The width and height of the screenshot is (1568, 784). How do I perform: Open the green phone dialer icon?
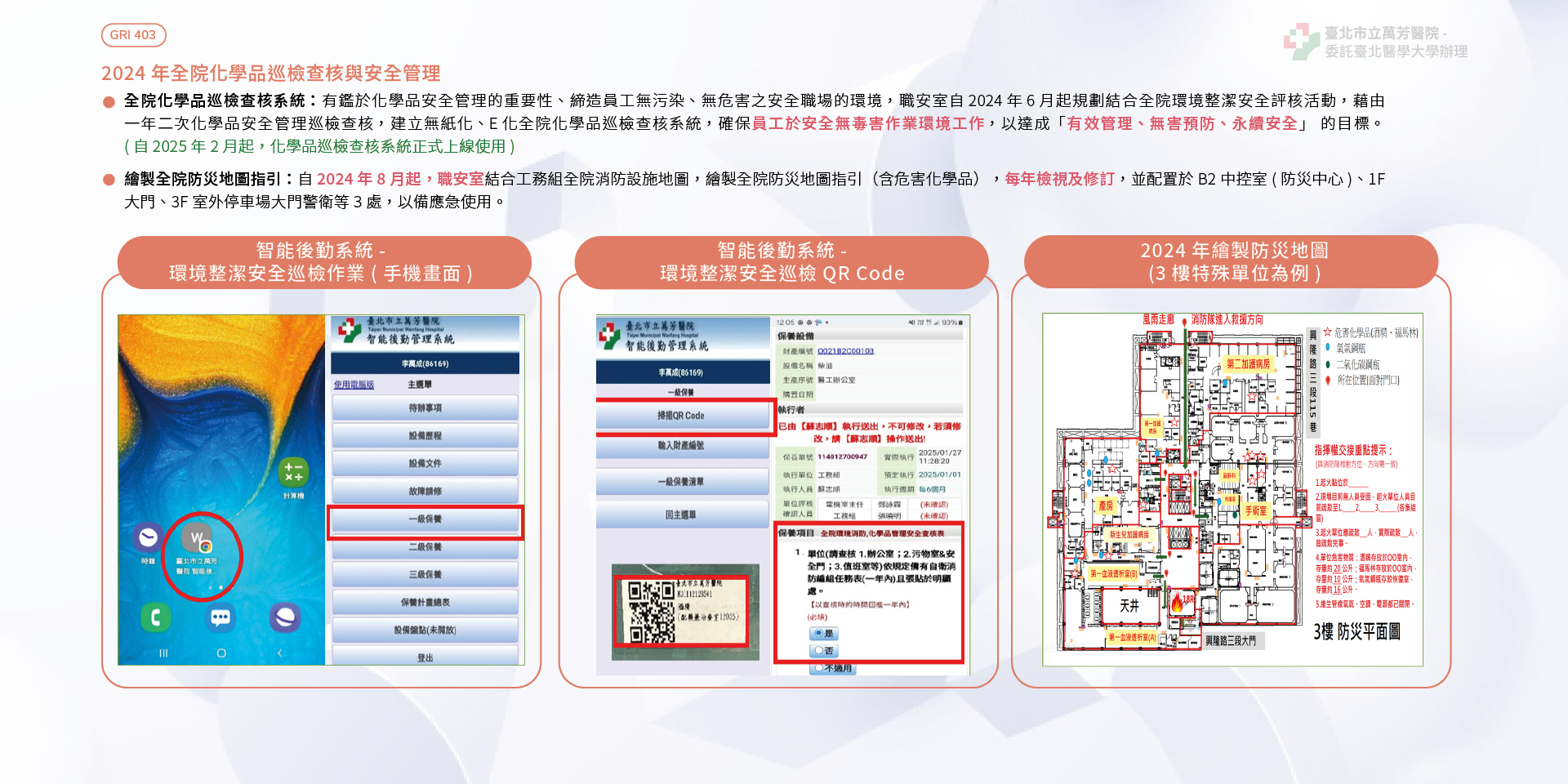tap(155, 617)
